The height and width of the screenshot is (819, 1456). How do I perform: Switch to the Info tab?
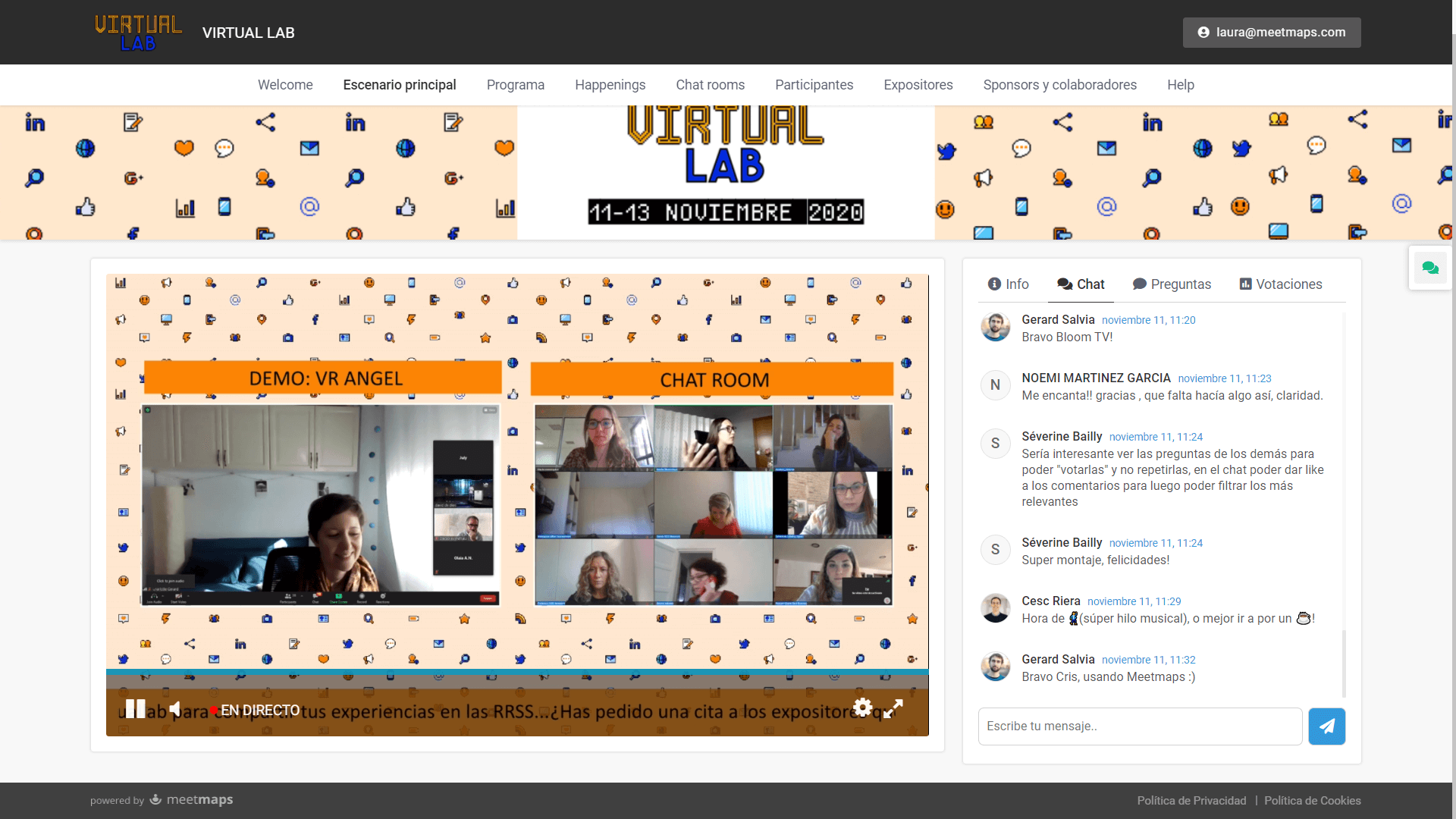(x=1009, y=284)
